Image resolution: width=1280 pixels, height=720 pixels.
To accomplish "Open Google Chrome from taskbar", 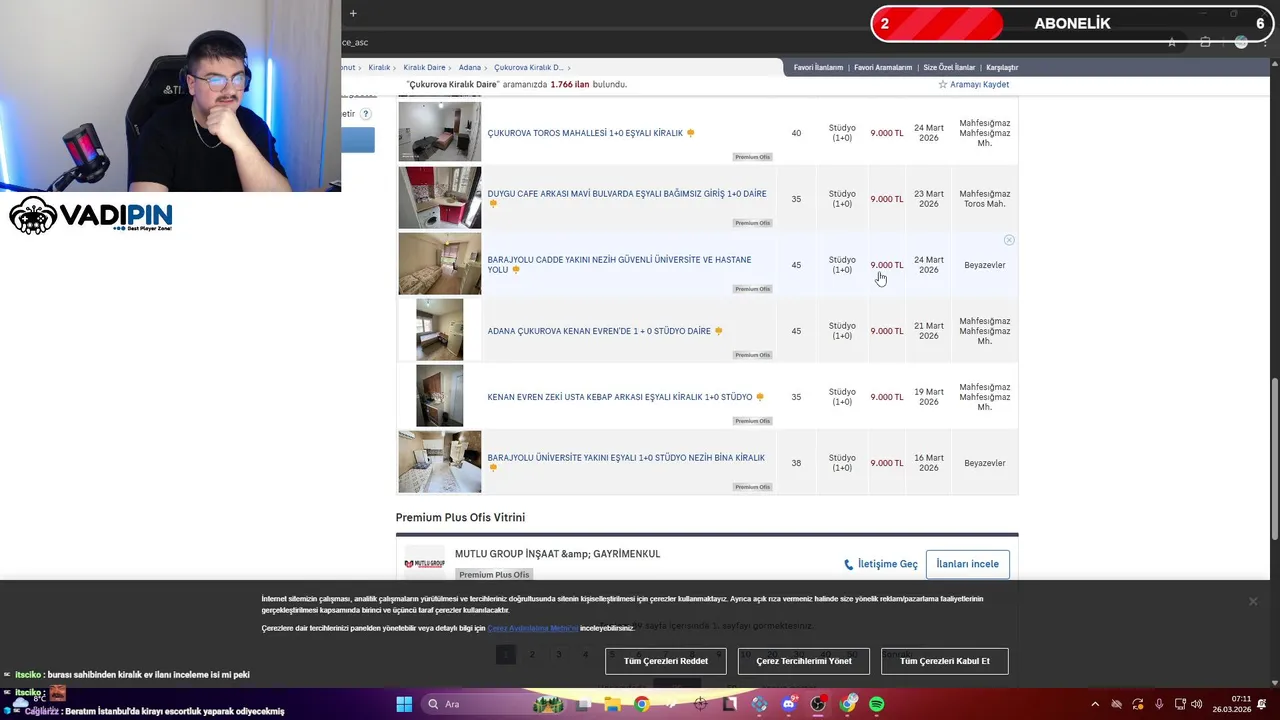I will pyautogui.click(x=642, y=704).
